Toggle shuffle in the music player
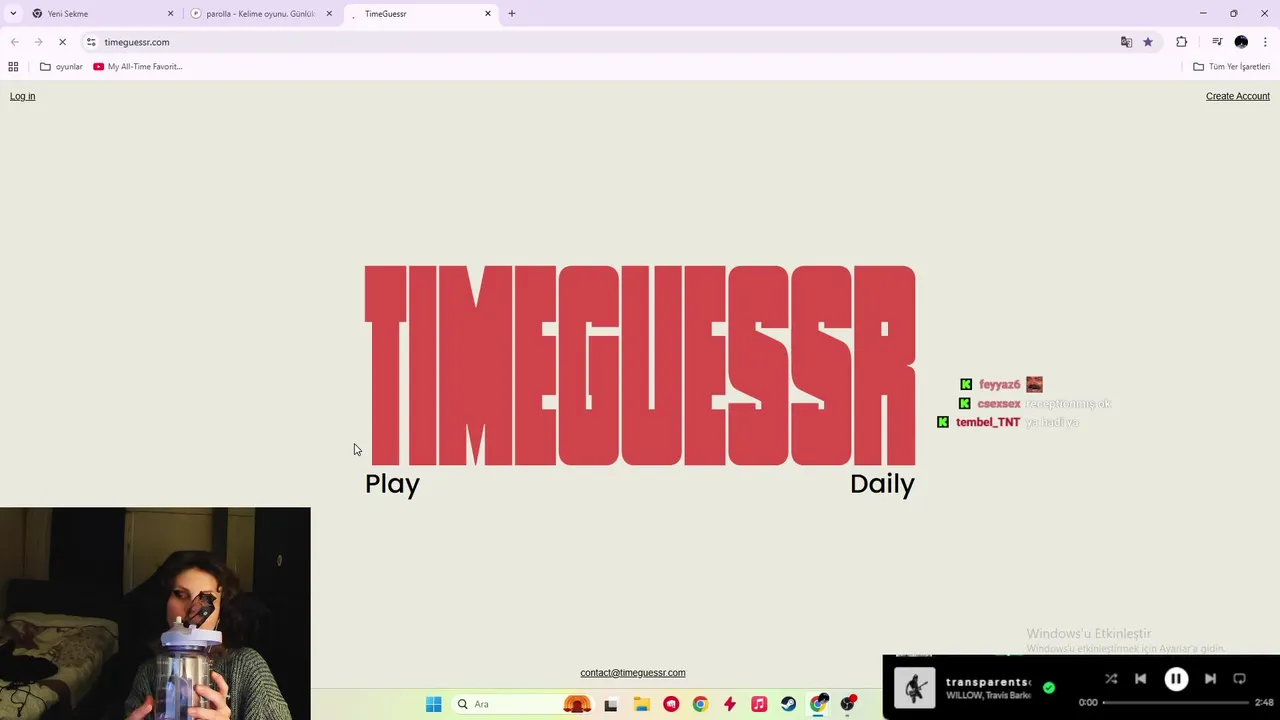1280x720 pixels. pyautogui.click(x=1111, y=678)
